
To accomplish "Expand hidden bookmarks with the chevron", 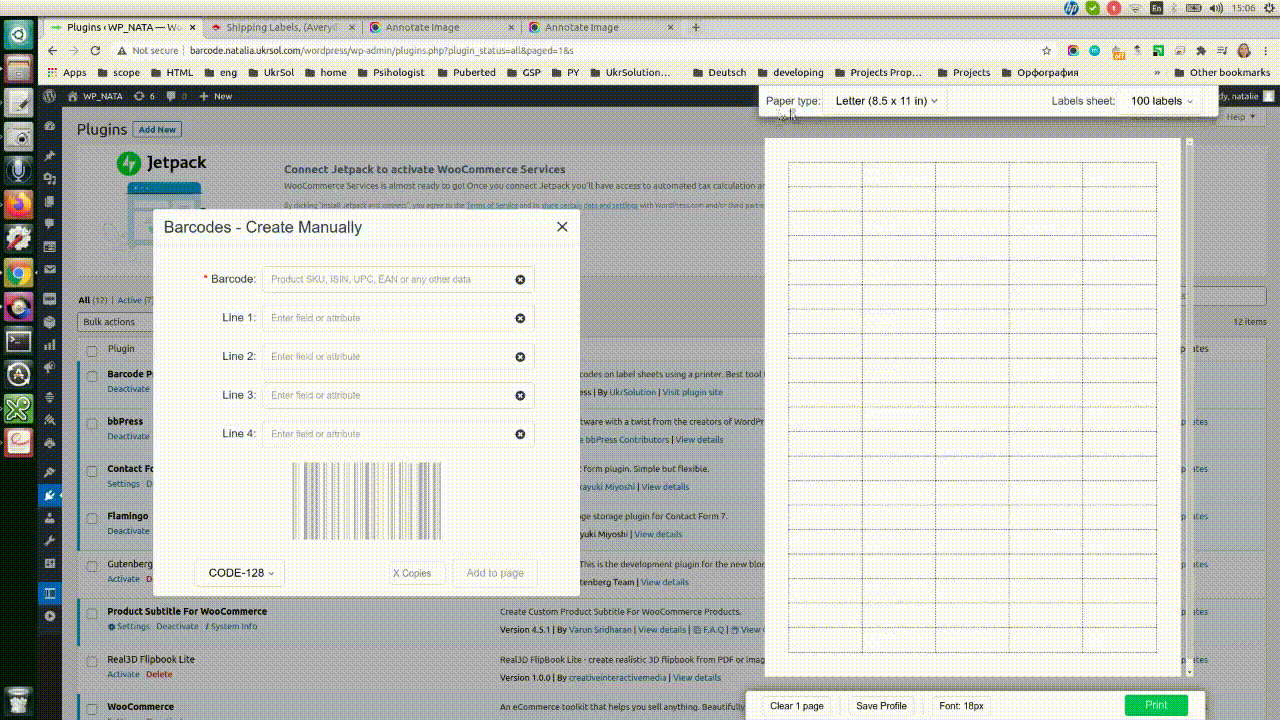I will point(1157,72).
